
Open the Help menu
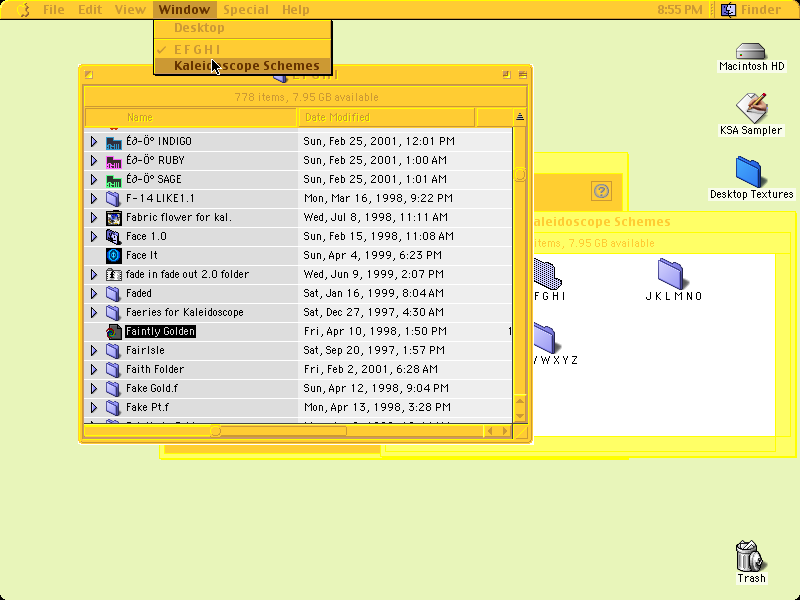(x=295, y=10)
